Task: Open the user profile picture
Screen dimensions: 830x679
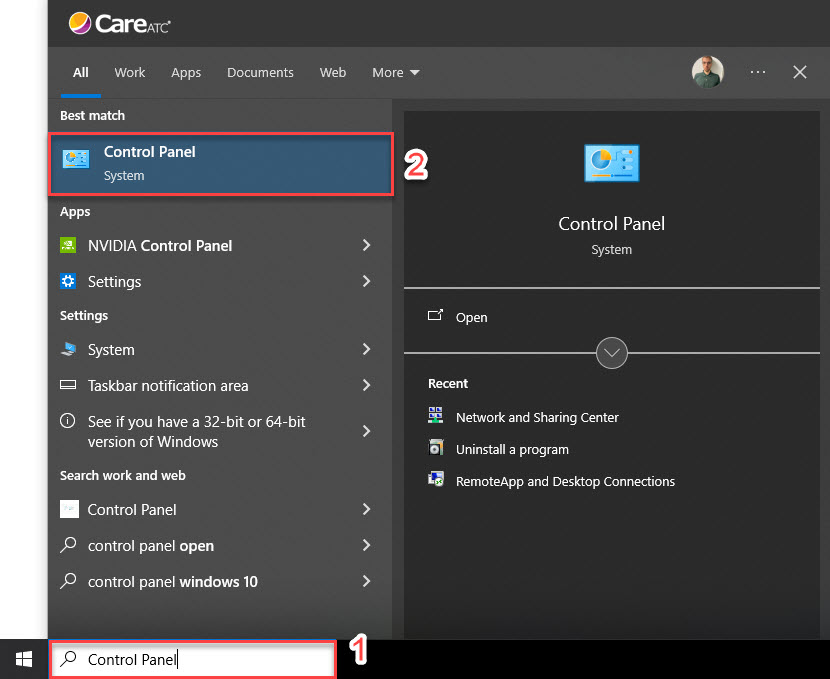Action: point(708,72)
